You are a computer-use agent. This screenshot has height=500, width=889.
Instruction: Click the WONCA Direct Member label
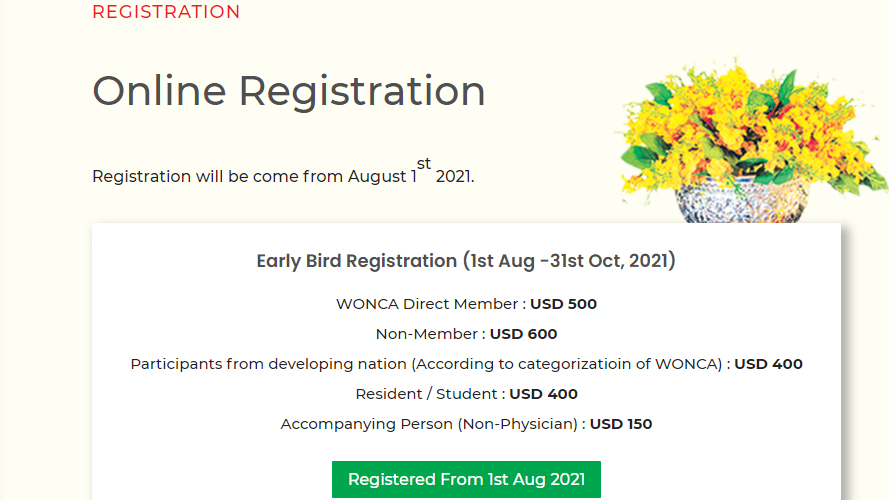point(427,304)
